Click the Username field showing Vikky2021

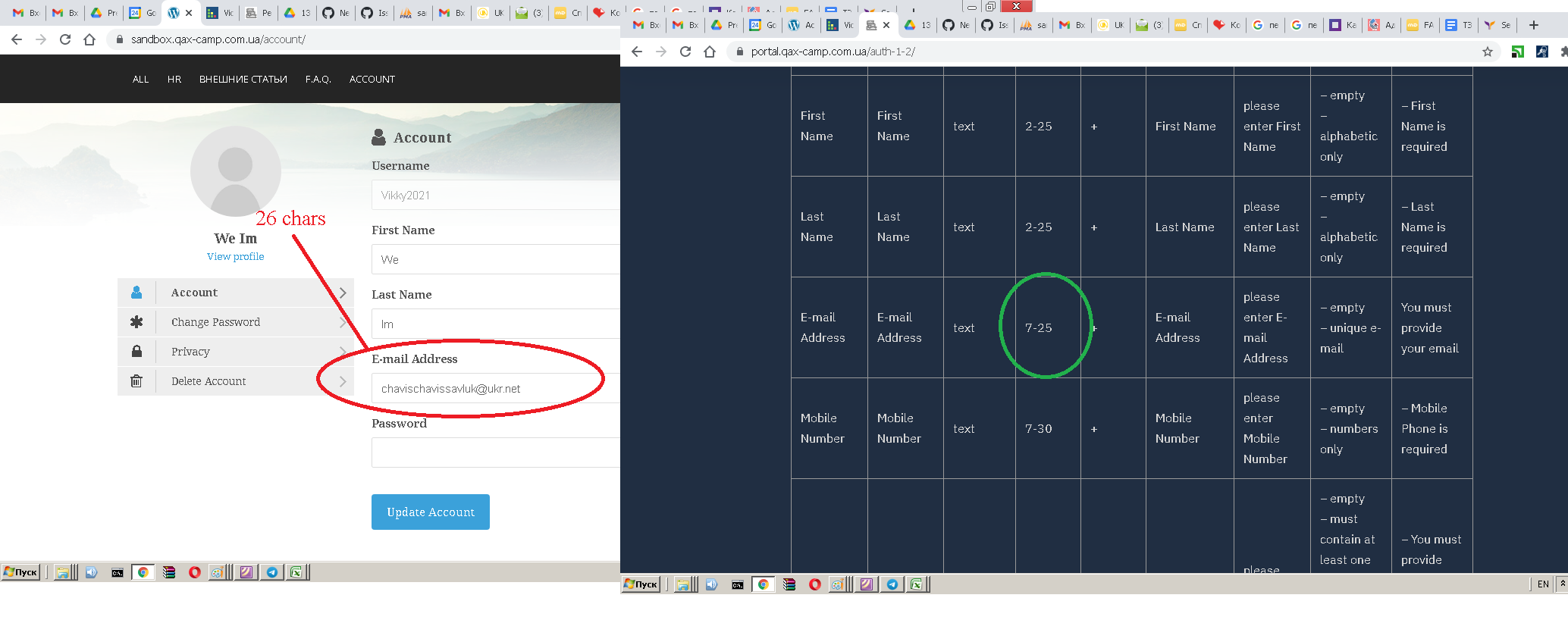coord(496,195)
